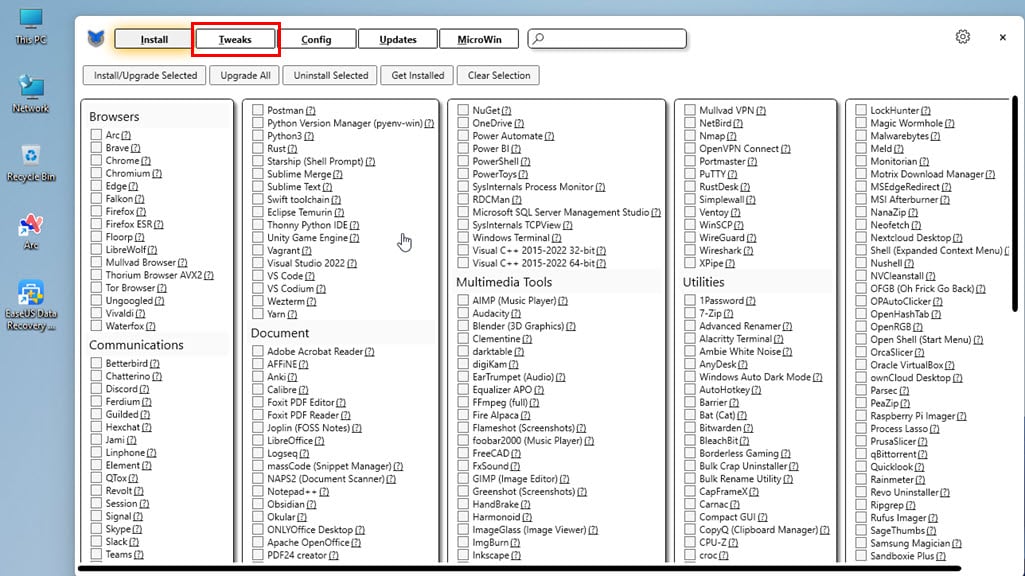Check the Chrome checkbox

(x=97, y=160)
